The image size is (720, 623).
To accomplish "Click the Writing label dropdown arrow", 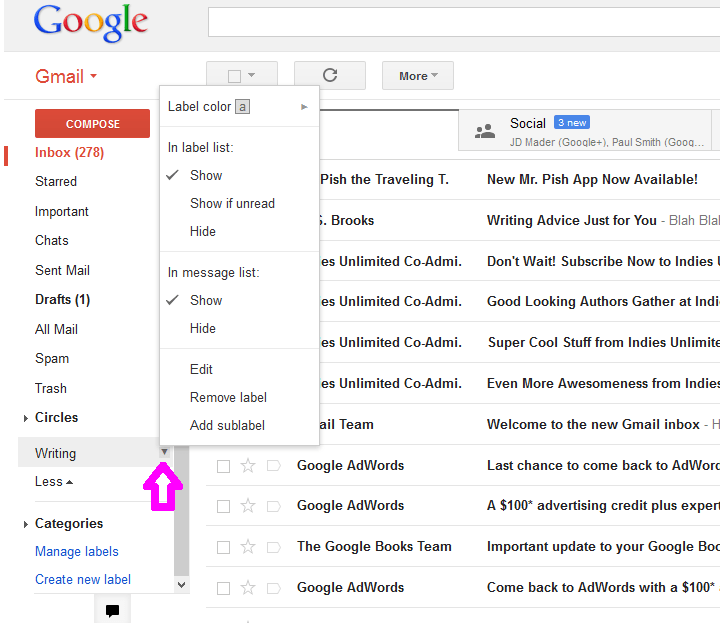I will point(164,452).
